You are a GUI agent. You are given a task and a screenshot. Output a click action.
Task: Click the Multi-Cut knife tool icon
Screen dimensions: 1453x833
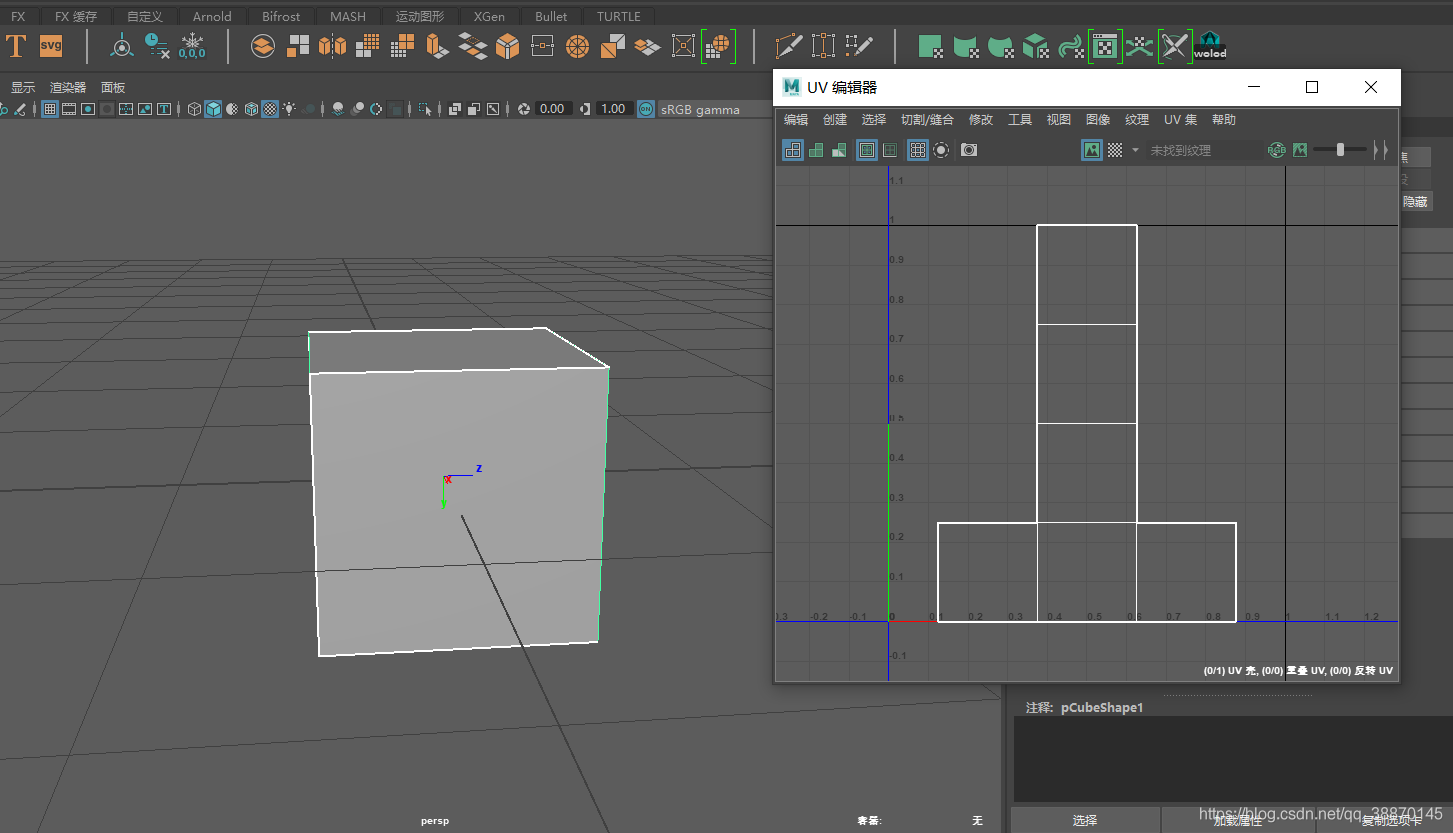point(789,46)
